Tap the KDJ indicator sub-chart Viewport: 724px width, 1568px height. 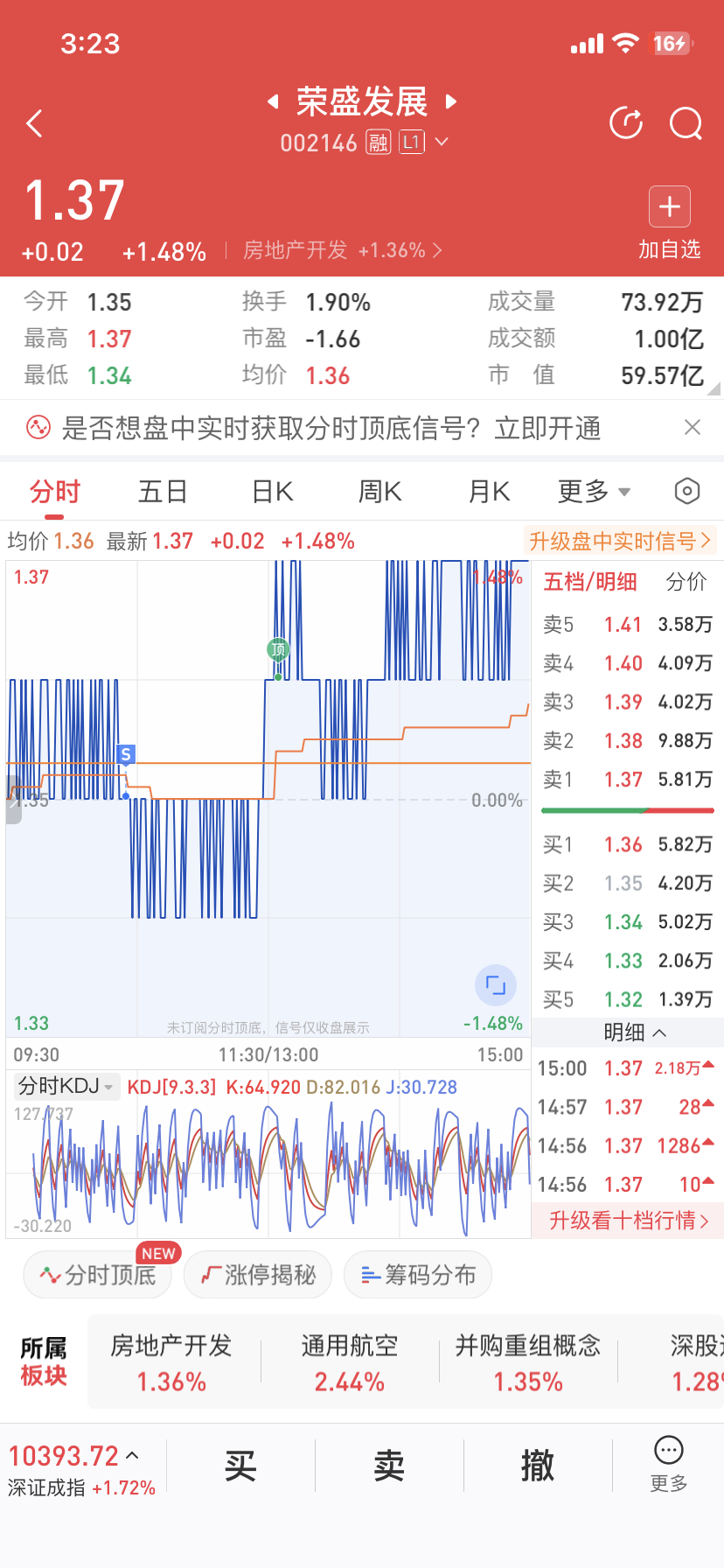click(268, 1168)
